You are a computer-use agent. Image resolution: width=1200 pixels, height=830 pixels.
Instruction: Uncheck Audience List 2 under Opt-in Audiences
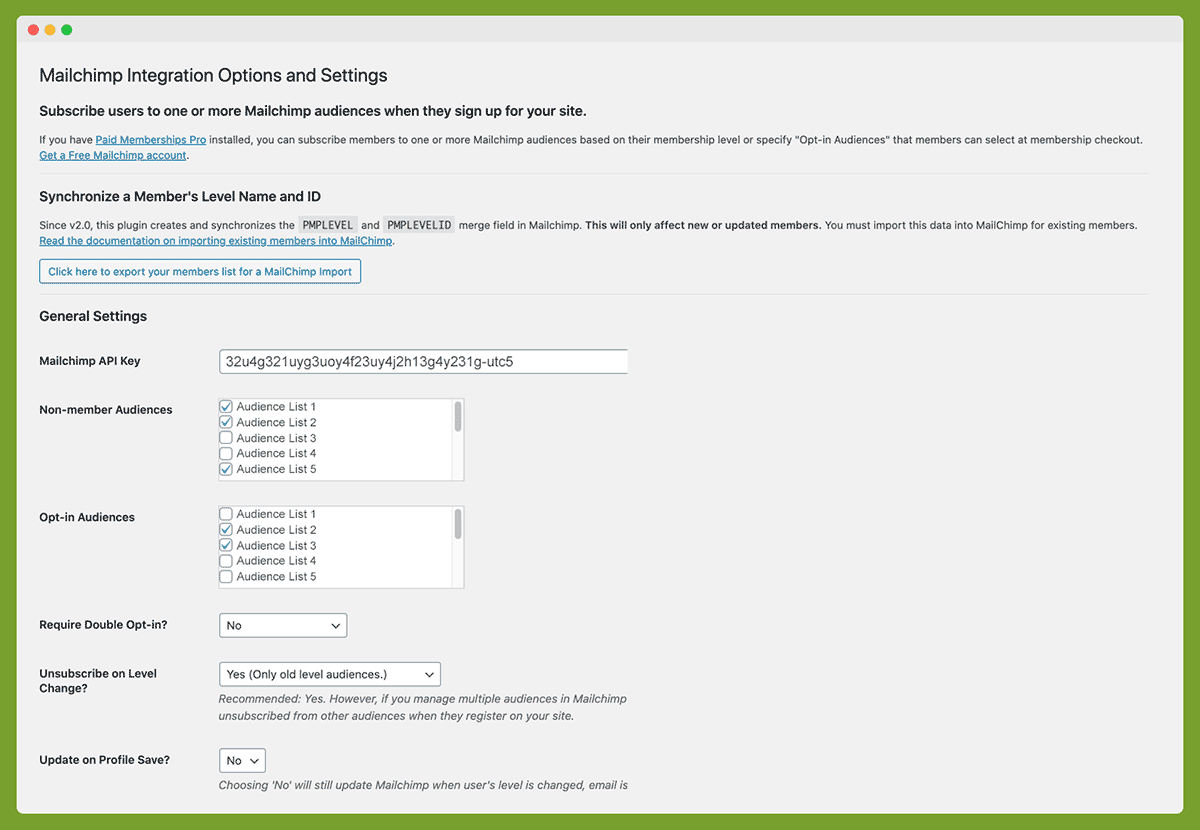(226, 530)
